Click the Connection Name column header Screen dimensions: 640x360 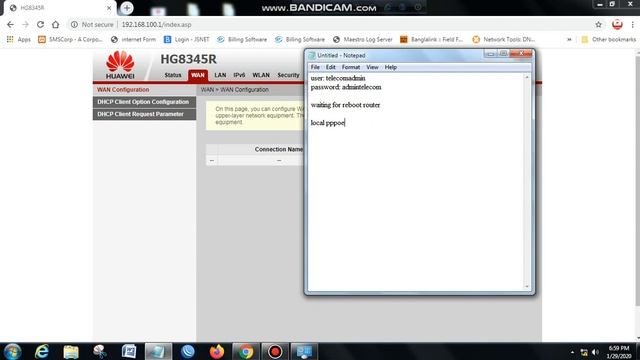279,149
